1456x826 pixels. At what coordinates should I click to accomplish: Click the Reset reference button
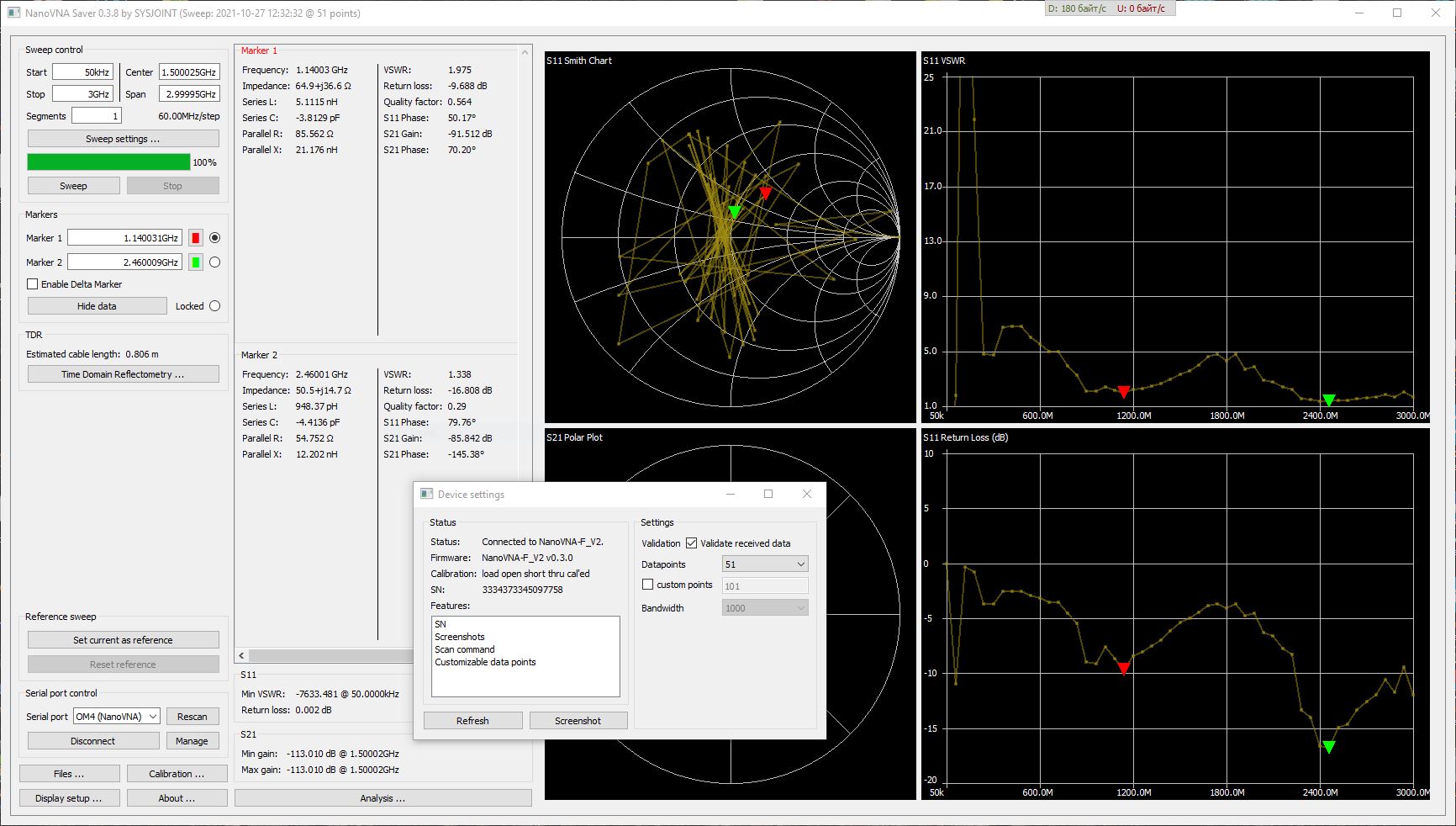click(124, 665)
